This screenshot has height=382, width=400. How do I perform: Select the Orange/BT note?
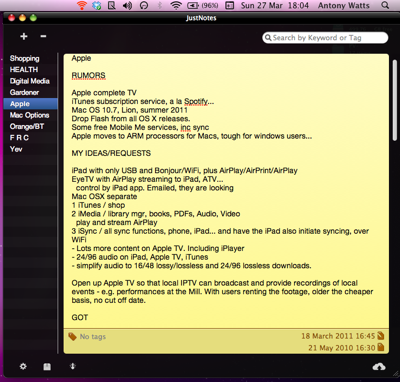(31, 126)
